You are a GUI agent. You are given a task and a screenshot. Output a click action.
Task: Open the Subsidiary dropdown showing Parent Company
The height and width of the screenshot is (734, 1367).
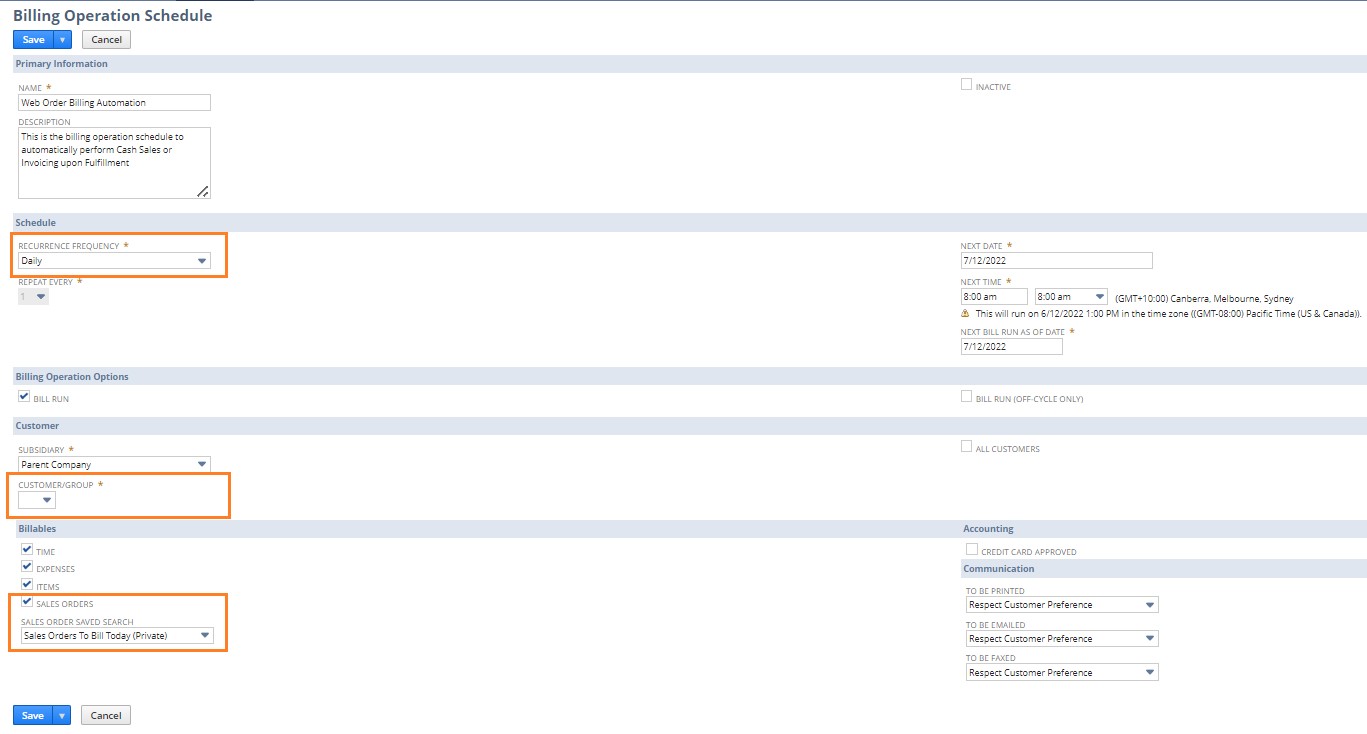203,464
